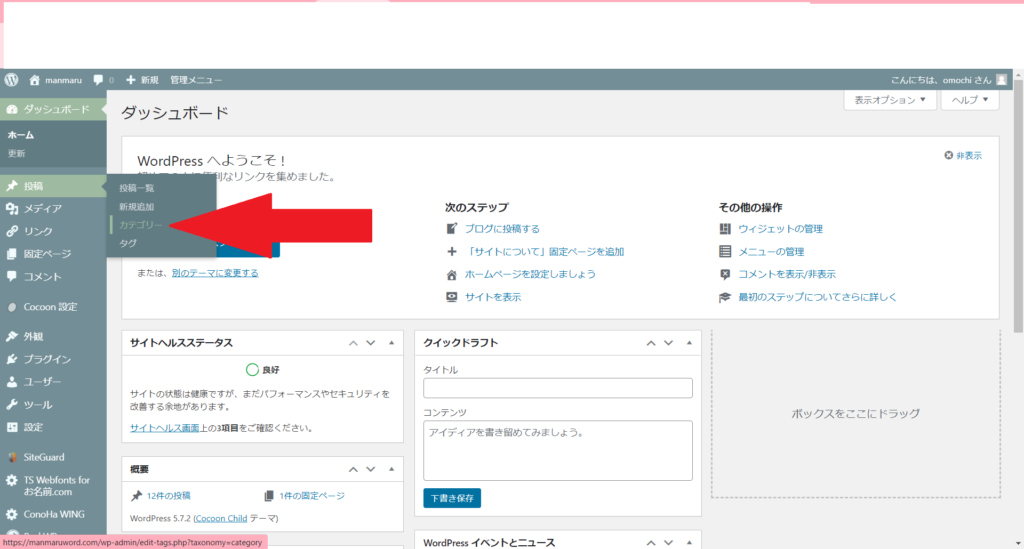Select 投稿一覧 in the flyout submenu
The image size is (1024, 549).
click(136, 188)
